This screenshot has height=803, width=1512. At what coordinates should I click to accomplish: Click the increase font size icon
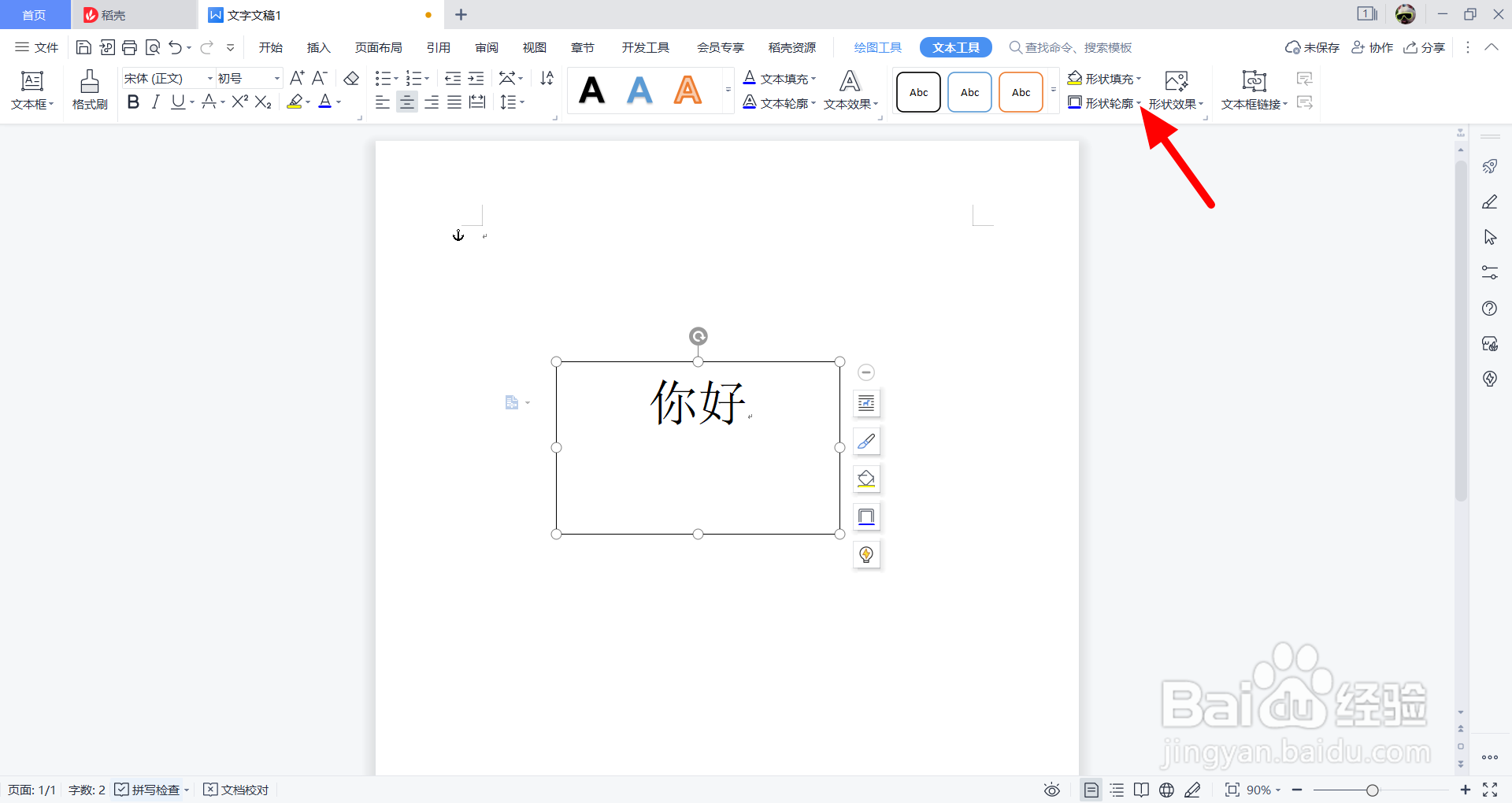tap(296, 78)
